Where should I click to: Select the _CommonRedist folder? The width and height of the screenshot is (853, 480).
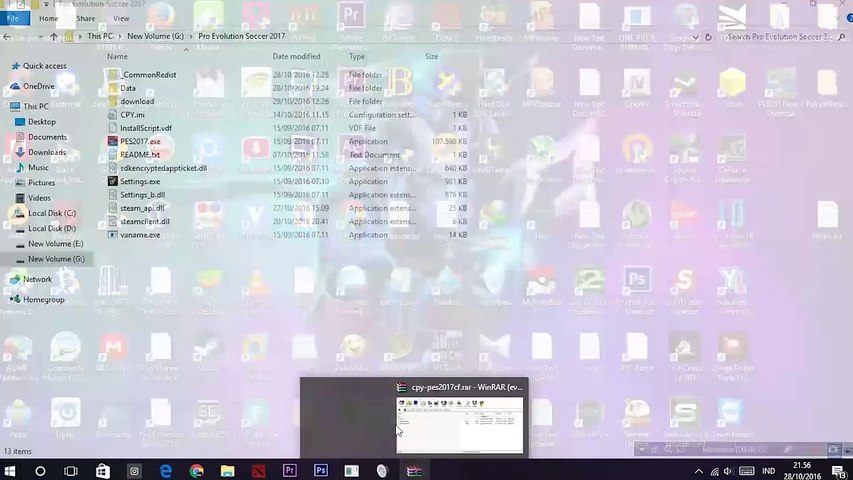point(148,75)
